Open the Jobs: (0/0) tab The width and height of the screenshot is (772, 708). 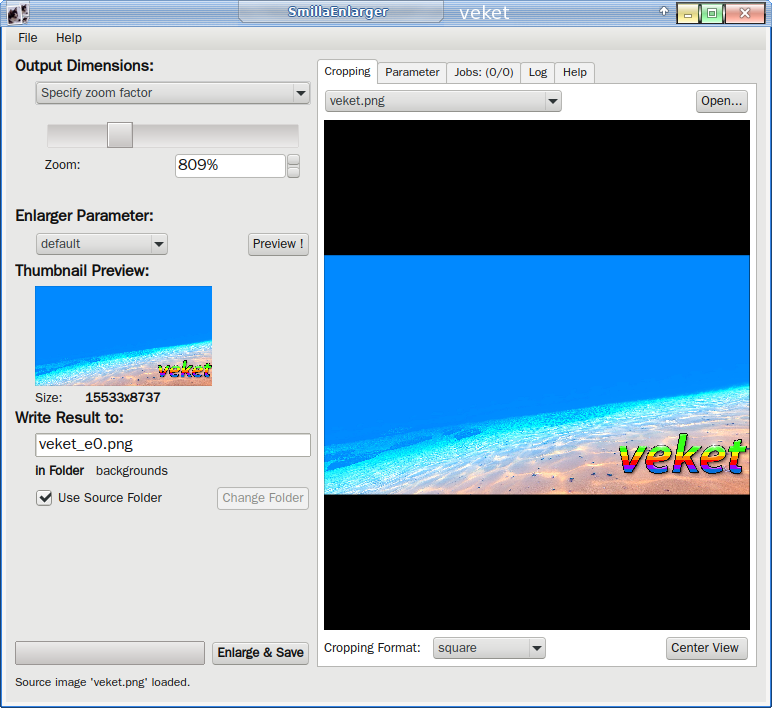(483, 72)
